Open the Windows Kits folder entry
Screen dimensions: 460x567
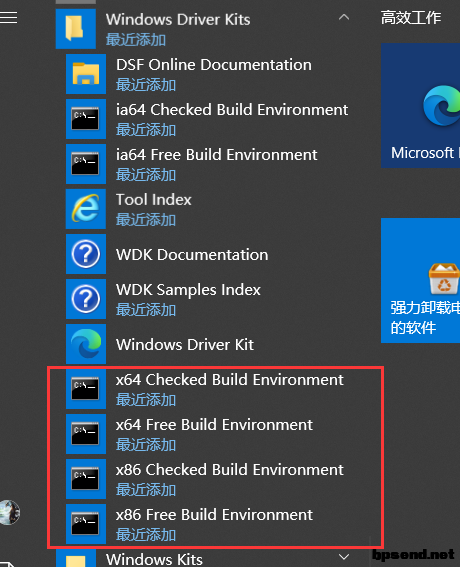click(x=203, y=558)
